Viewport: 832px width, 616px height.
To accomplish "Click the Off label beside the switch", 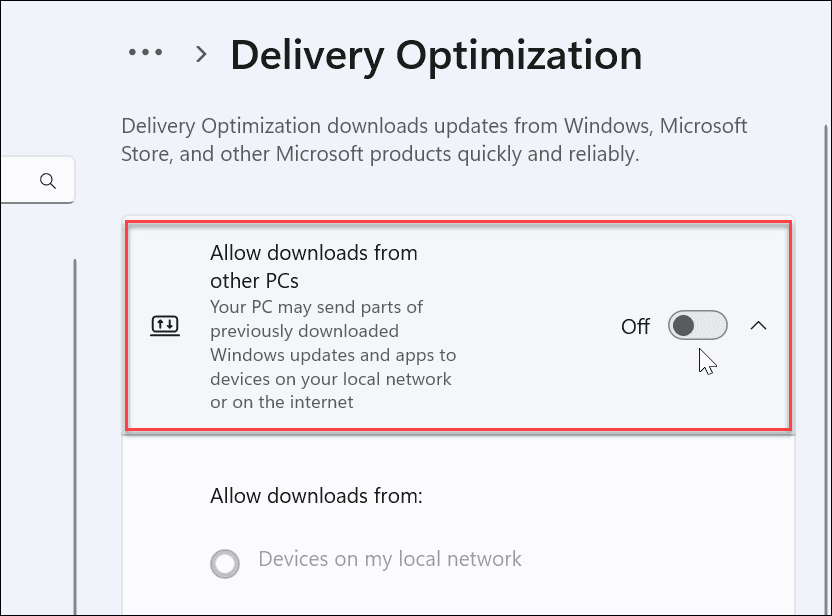I will point(636,326).
